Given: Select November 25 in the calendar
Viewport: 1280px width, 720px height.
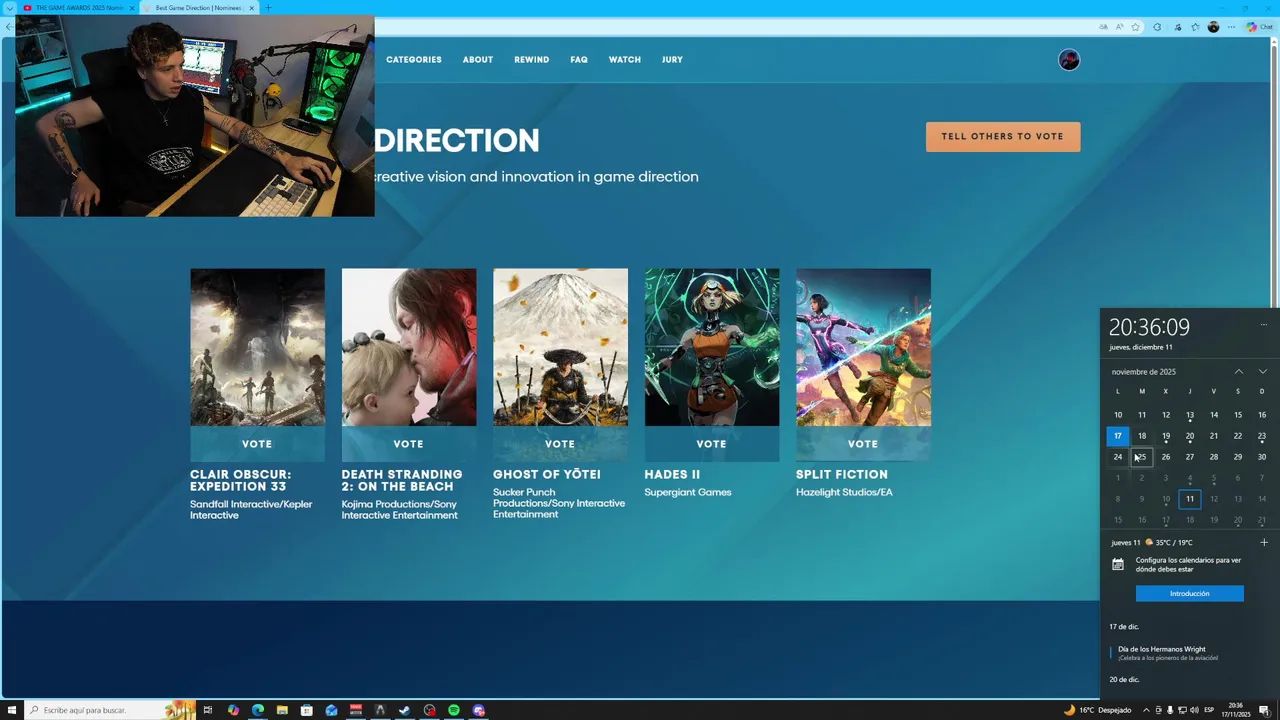Looking at the screenshot, I should [1142, 457].
